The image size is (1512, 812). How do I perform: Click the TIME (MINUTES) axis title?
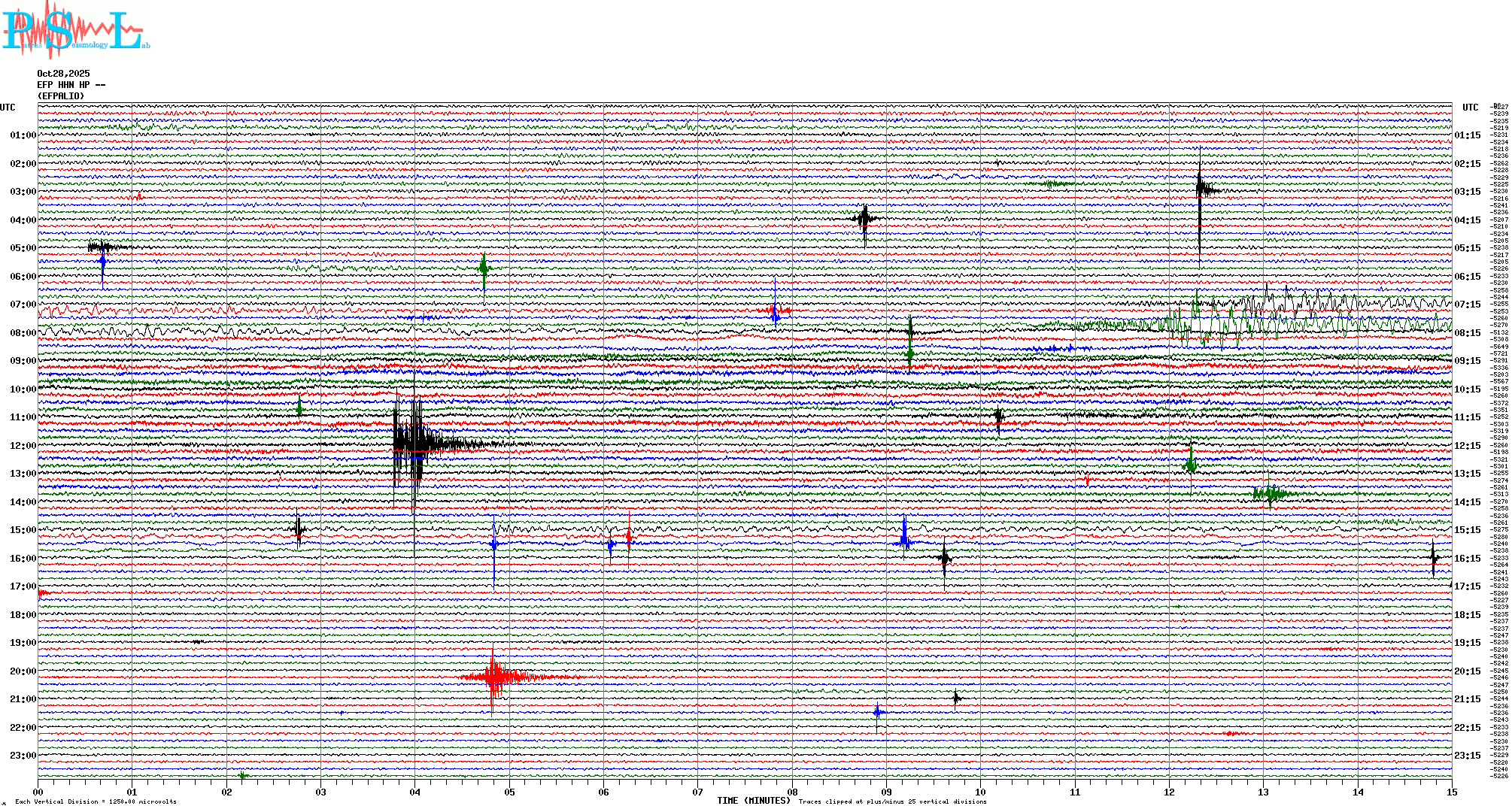[x=754, y=801]
